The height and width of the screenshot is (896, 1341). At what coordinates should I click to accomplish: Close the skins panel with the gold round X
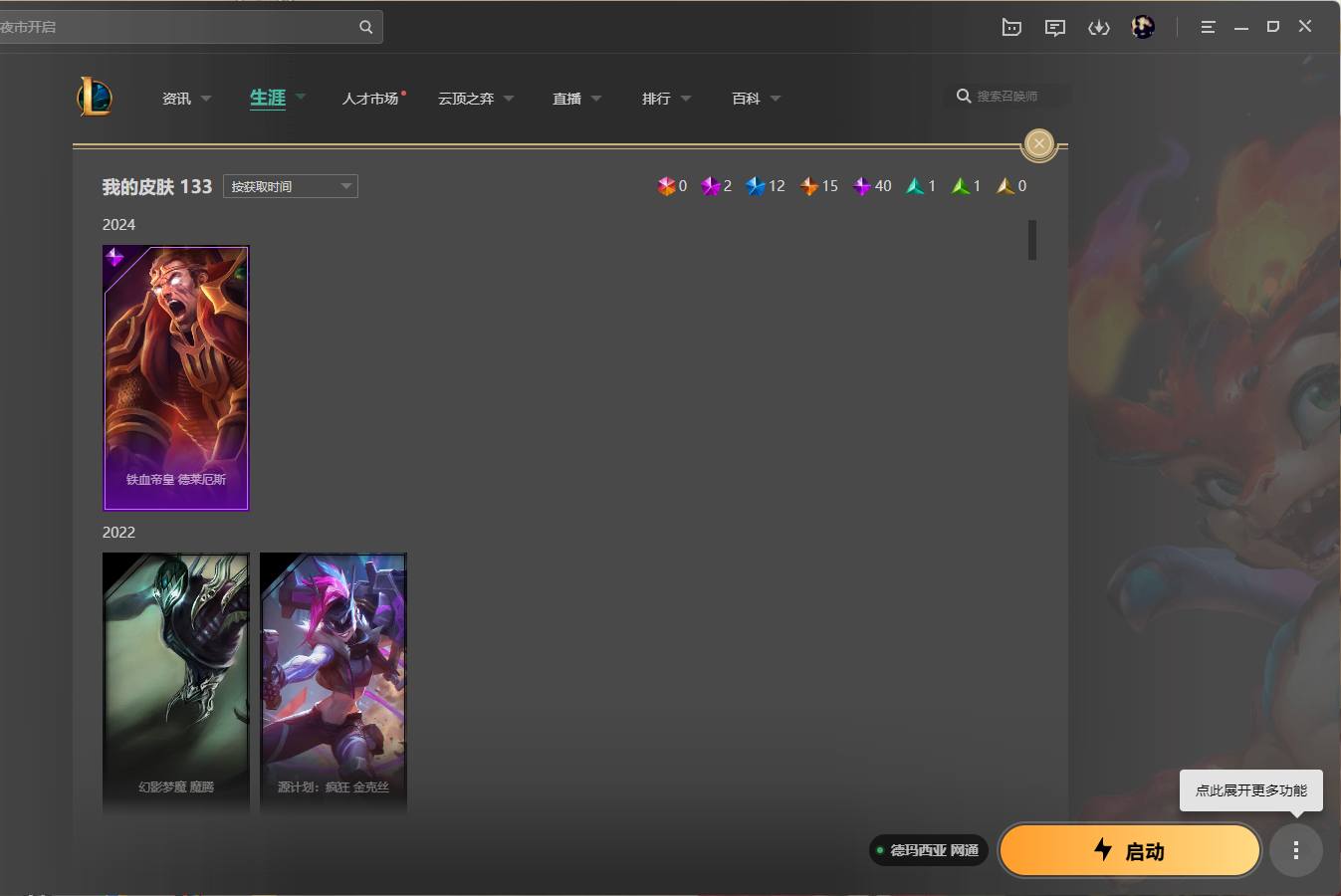[x=1039, y=144]
